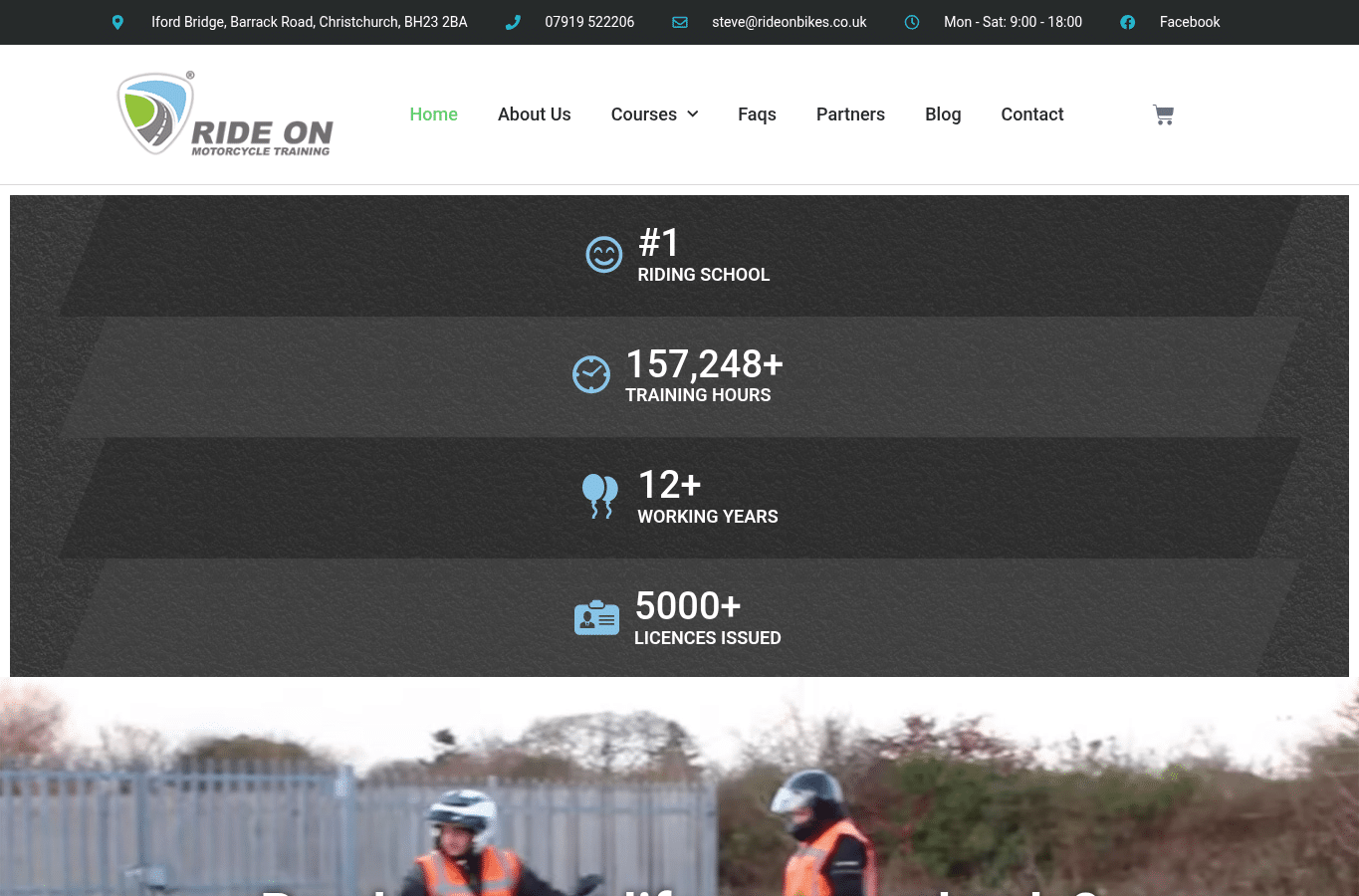Screen dimensions: 1359x896
Task: Click the Facebook logo icon
Action: [x=1127, y=22]
